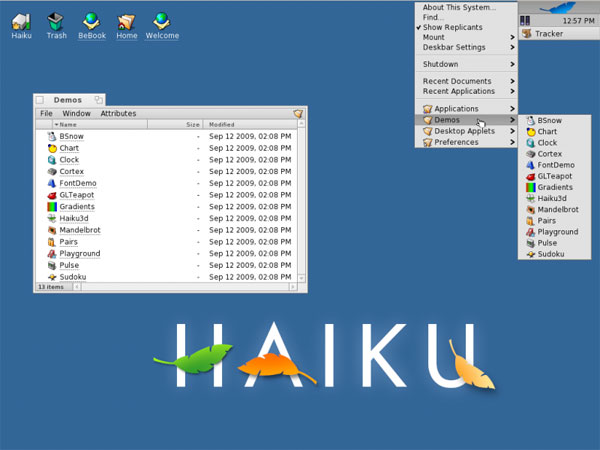Click the folder icon in Demos menu bar
600x450 pixels.
298,113
